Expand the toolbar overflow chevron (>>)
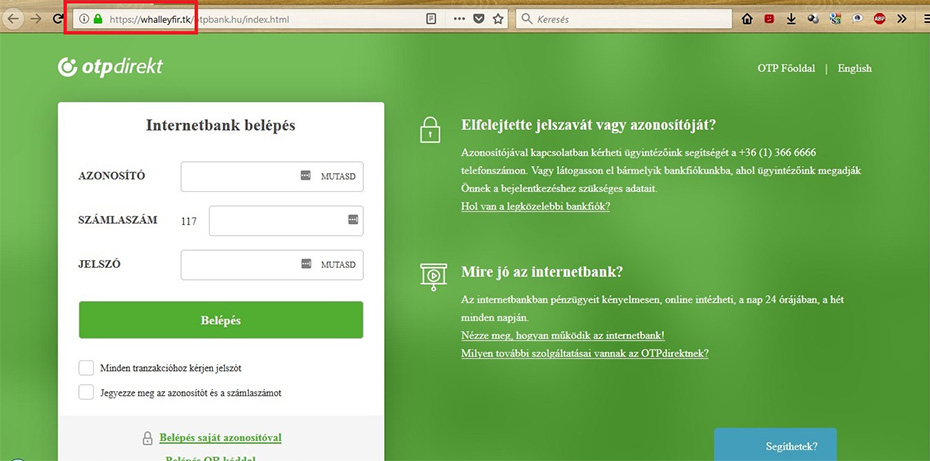 point(902,19)
